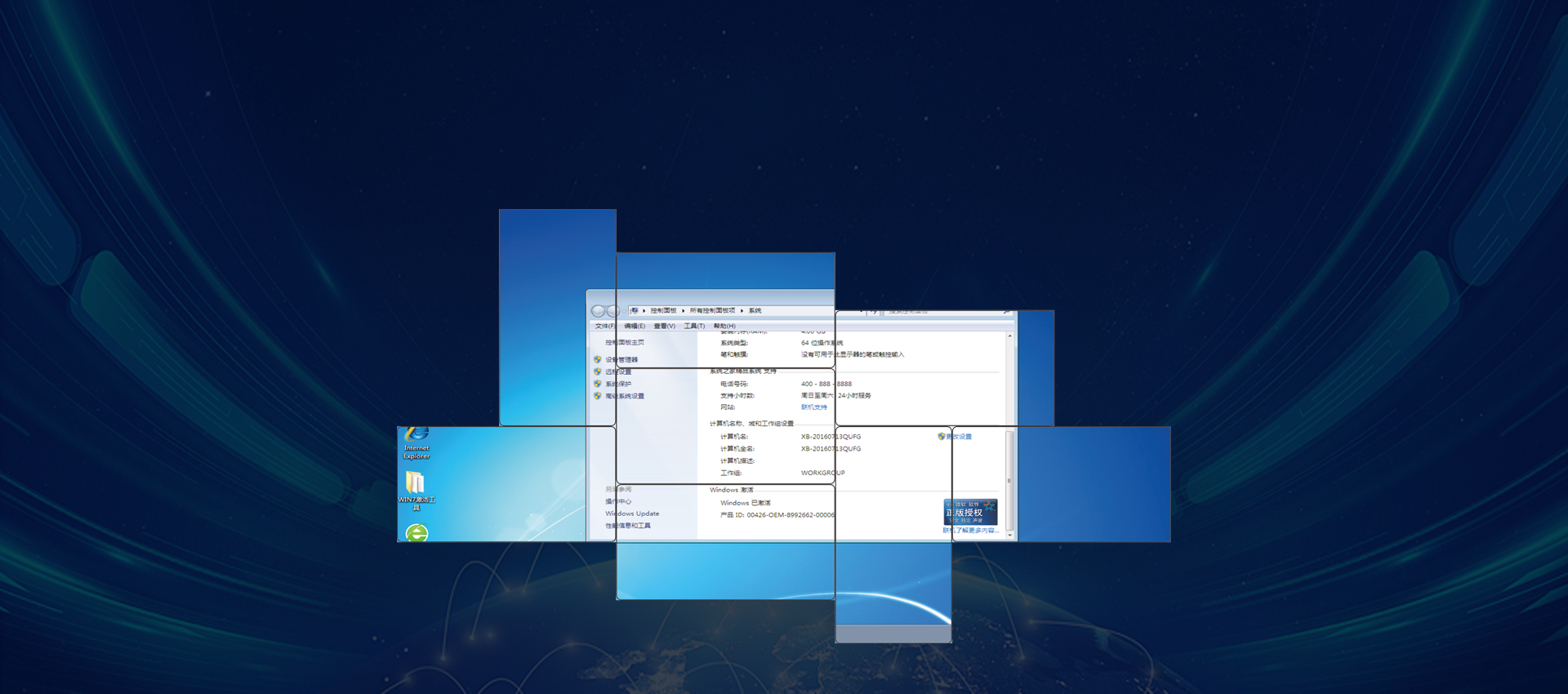Open the 工具(T) menu
This screenshot has height=694, width=1568.
coord(694,326)
